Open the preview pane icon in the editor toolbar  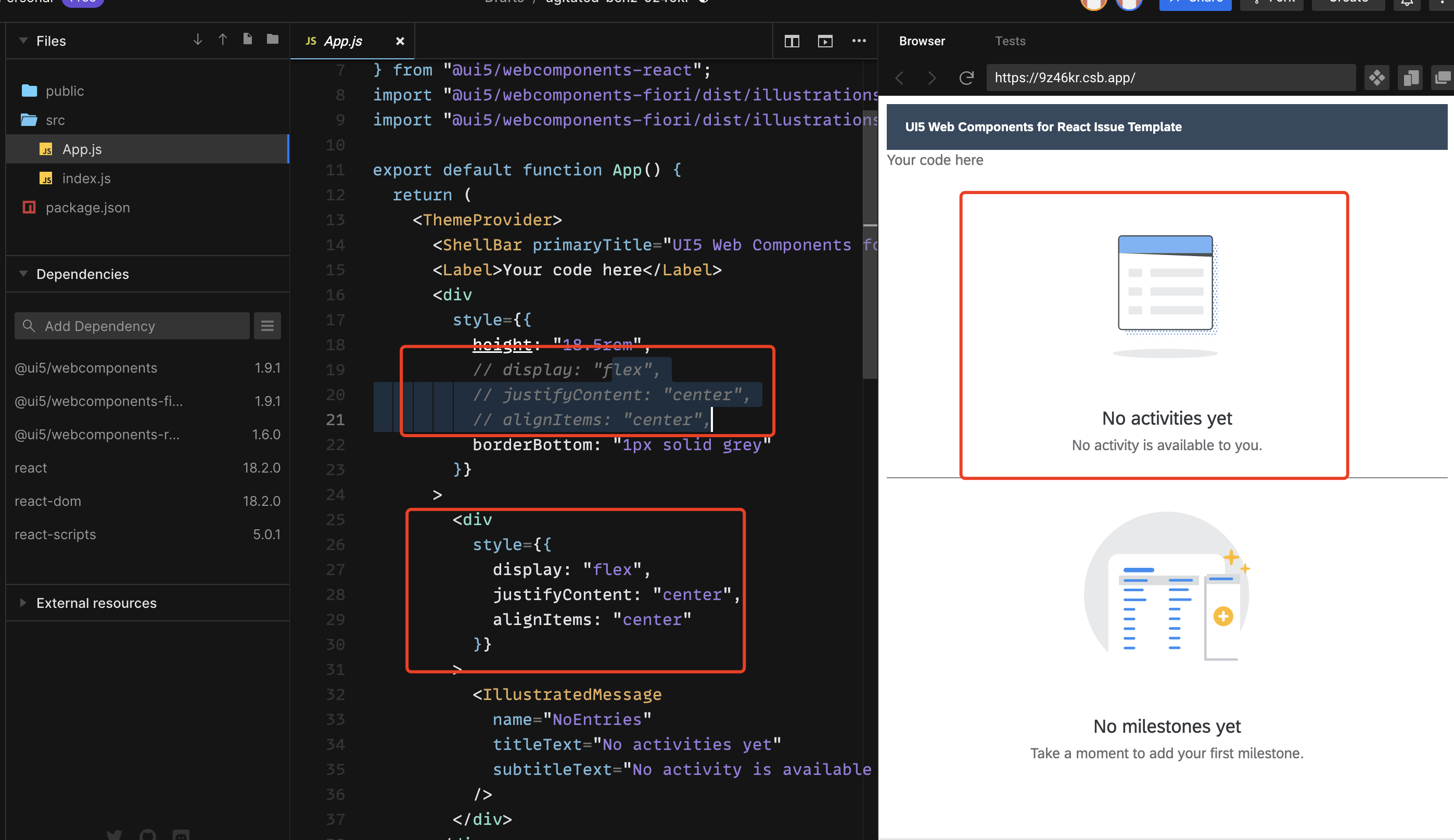click(x=825, y=41)
